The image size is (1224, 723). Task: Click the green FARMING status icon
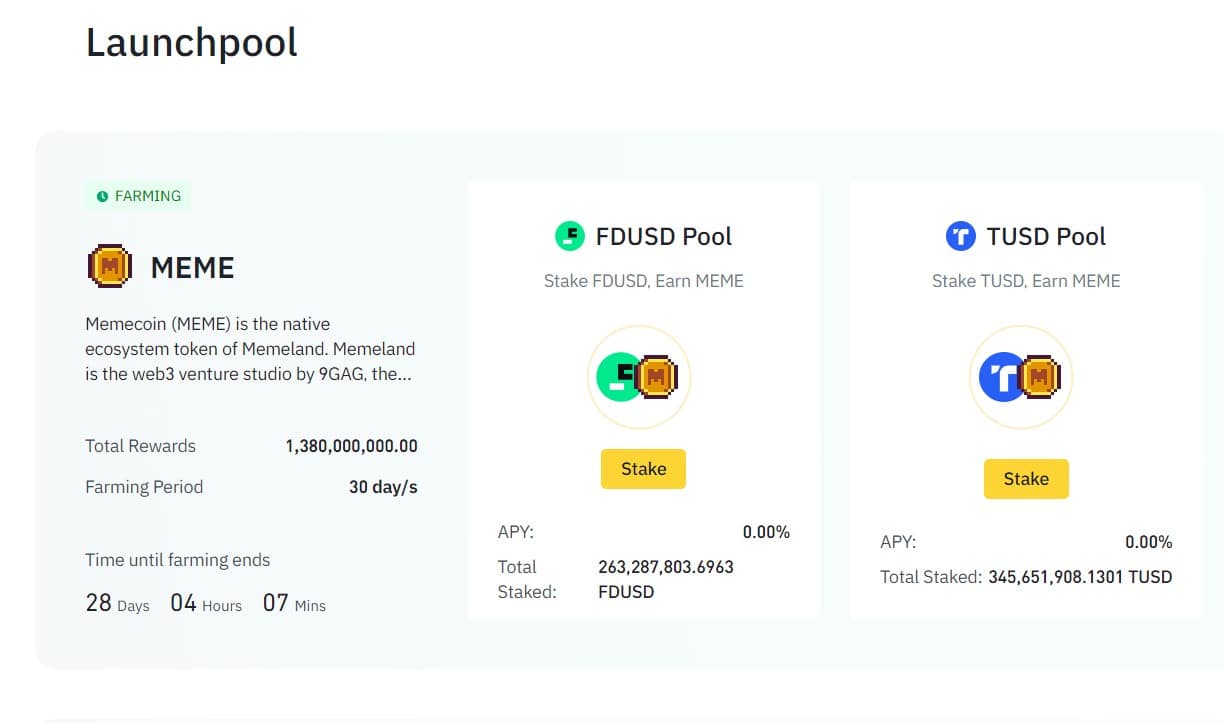(x=104, y=196)
